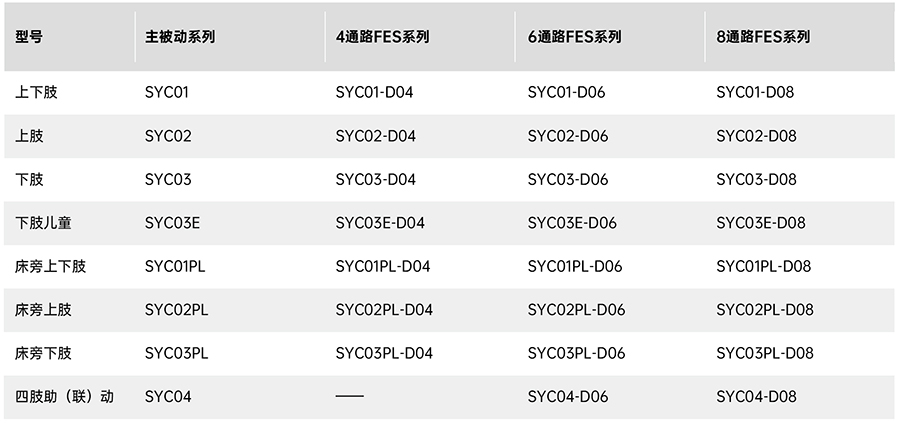Click the 下肢儿童 row label
Image resolution: width=900 pixels, height=436 pixels.
tap(44, 223)
